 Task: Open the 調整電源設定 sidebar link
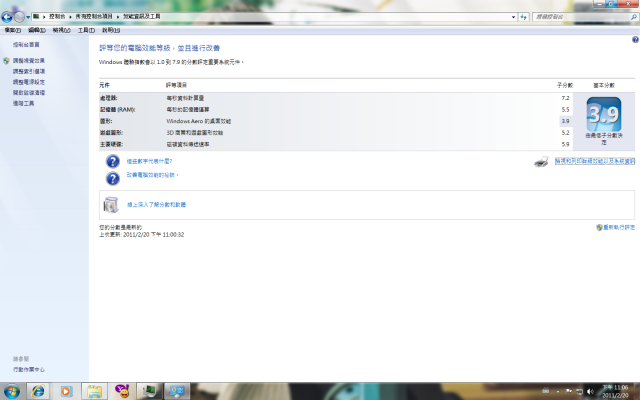click(x=29, y=82)
